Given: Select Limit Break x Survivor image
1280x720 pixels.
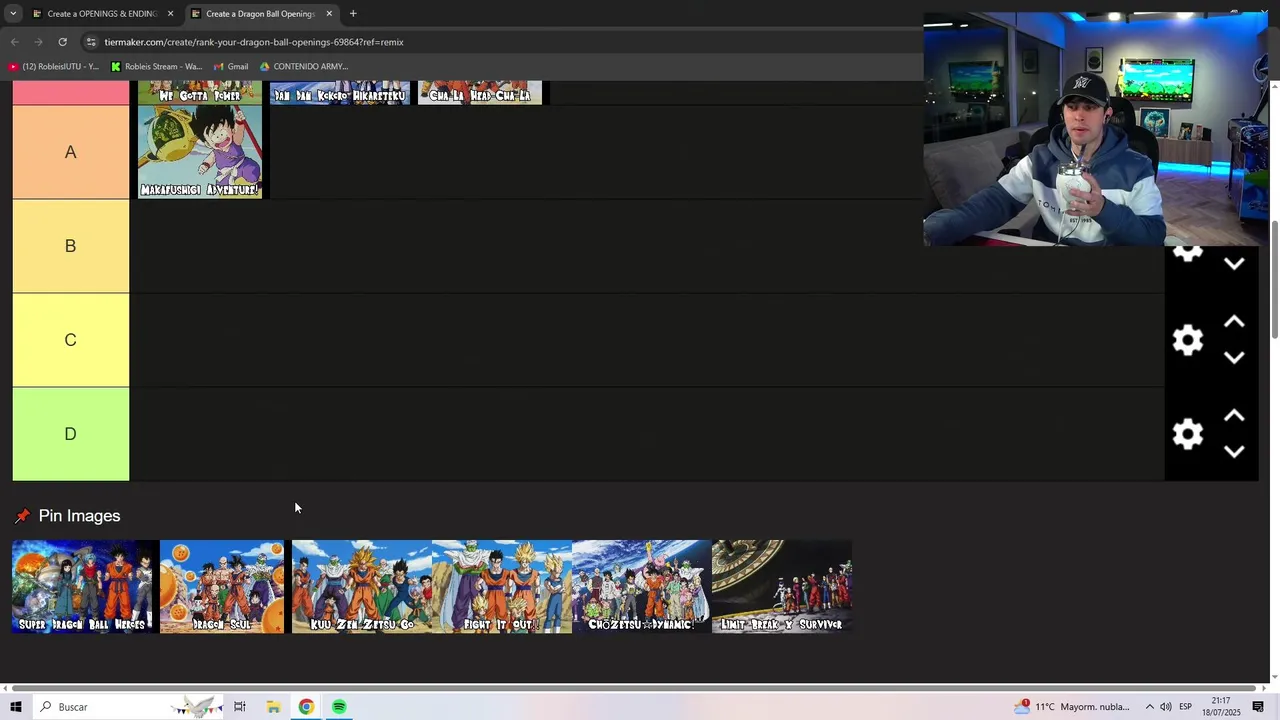Looking at the screenshot, I should coord(782,587).
